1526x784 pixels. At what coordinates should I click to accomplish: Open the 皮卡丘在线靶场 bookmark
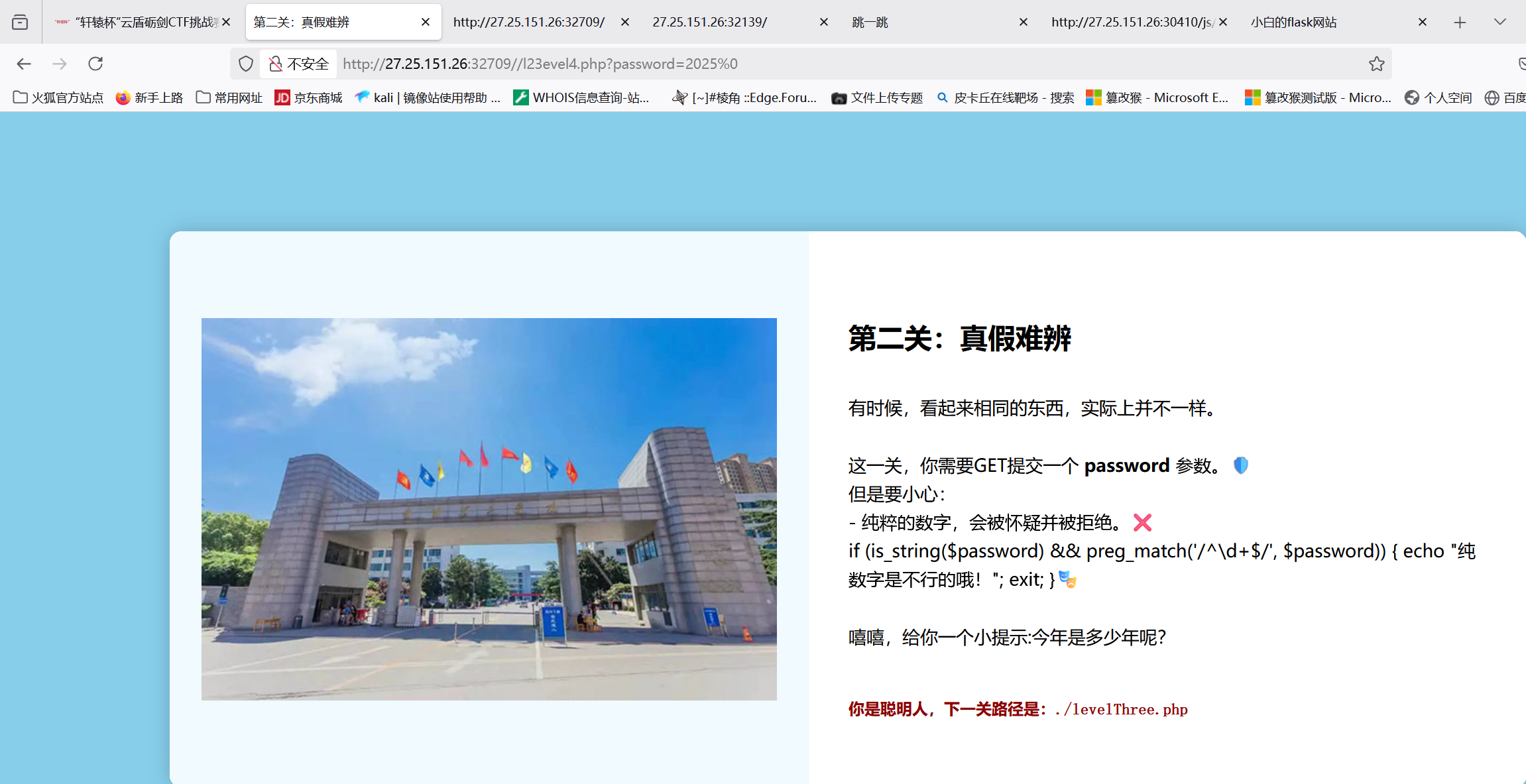point(1005,98)
